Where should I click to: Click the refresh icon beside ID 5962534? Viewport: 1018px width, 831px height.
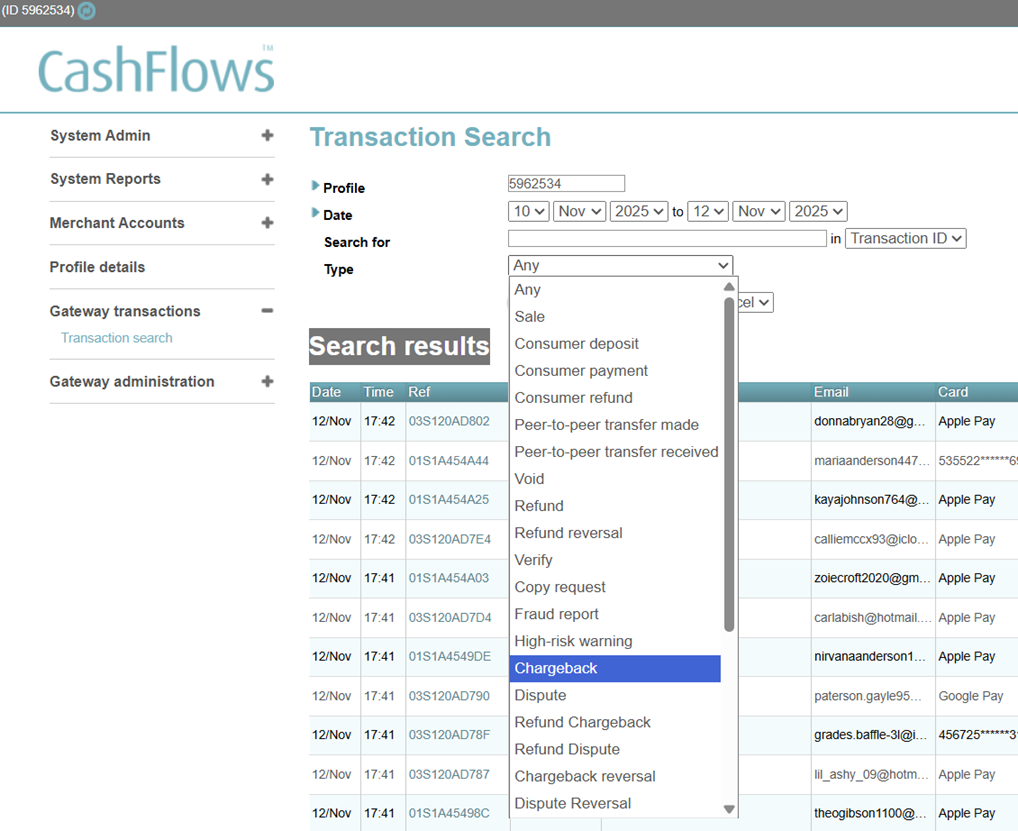point(86,10)
